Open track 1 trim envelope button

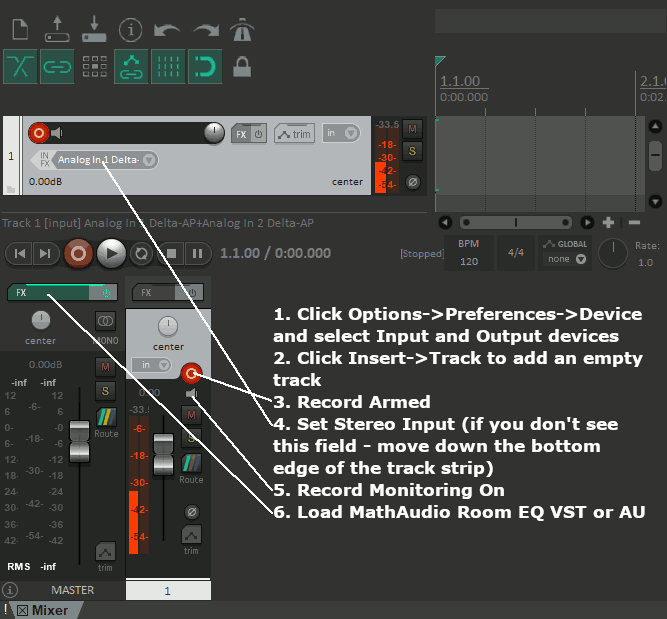294,134
